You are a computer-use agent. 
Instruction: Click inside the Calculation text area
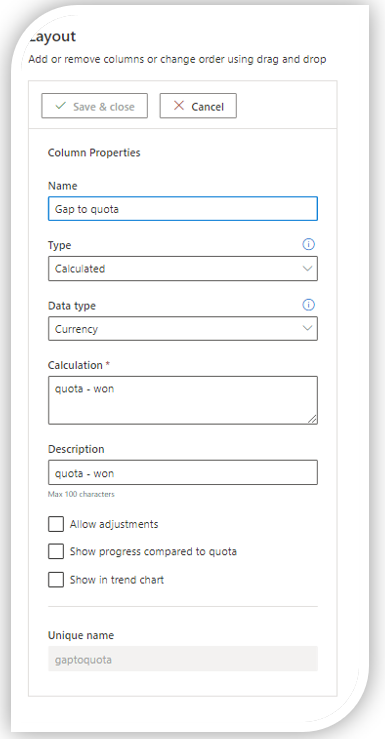click(183, 400)
